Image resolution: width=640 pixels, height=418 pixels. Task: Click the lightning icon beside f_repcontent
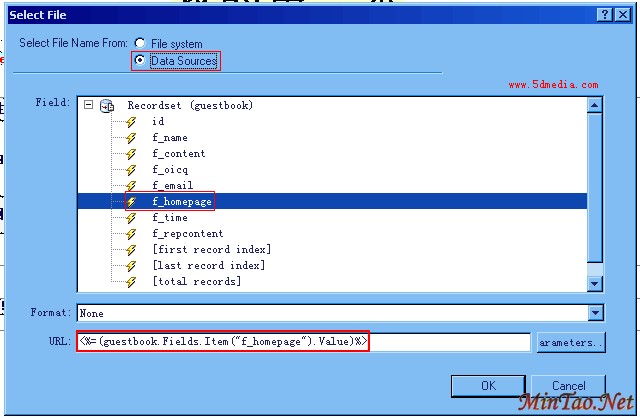click(130, 234)
